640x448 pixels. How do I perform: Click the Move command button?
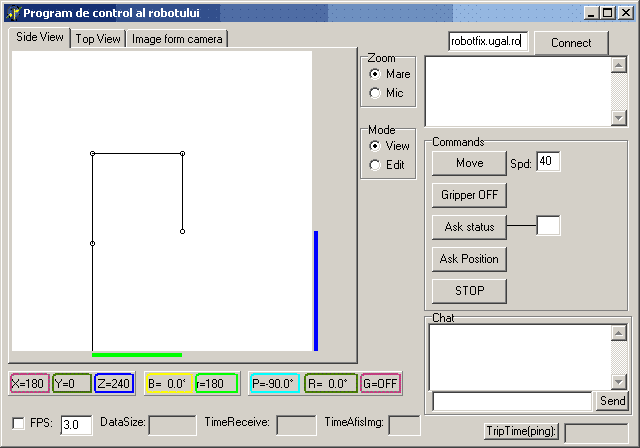click(469, 163)
